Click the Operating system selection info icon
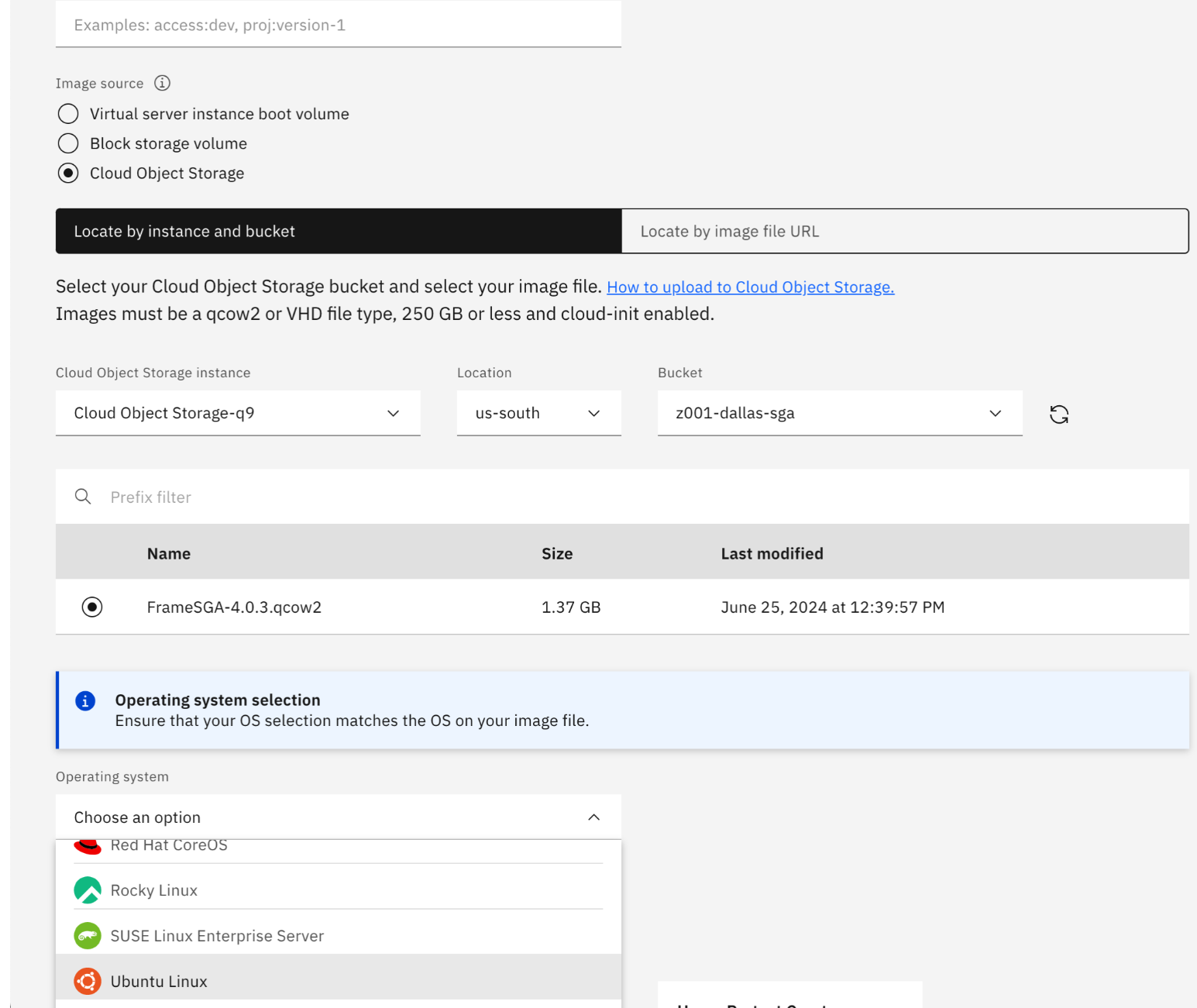This screenshot has height=1008, width=1197. coord(85,701)
